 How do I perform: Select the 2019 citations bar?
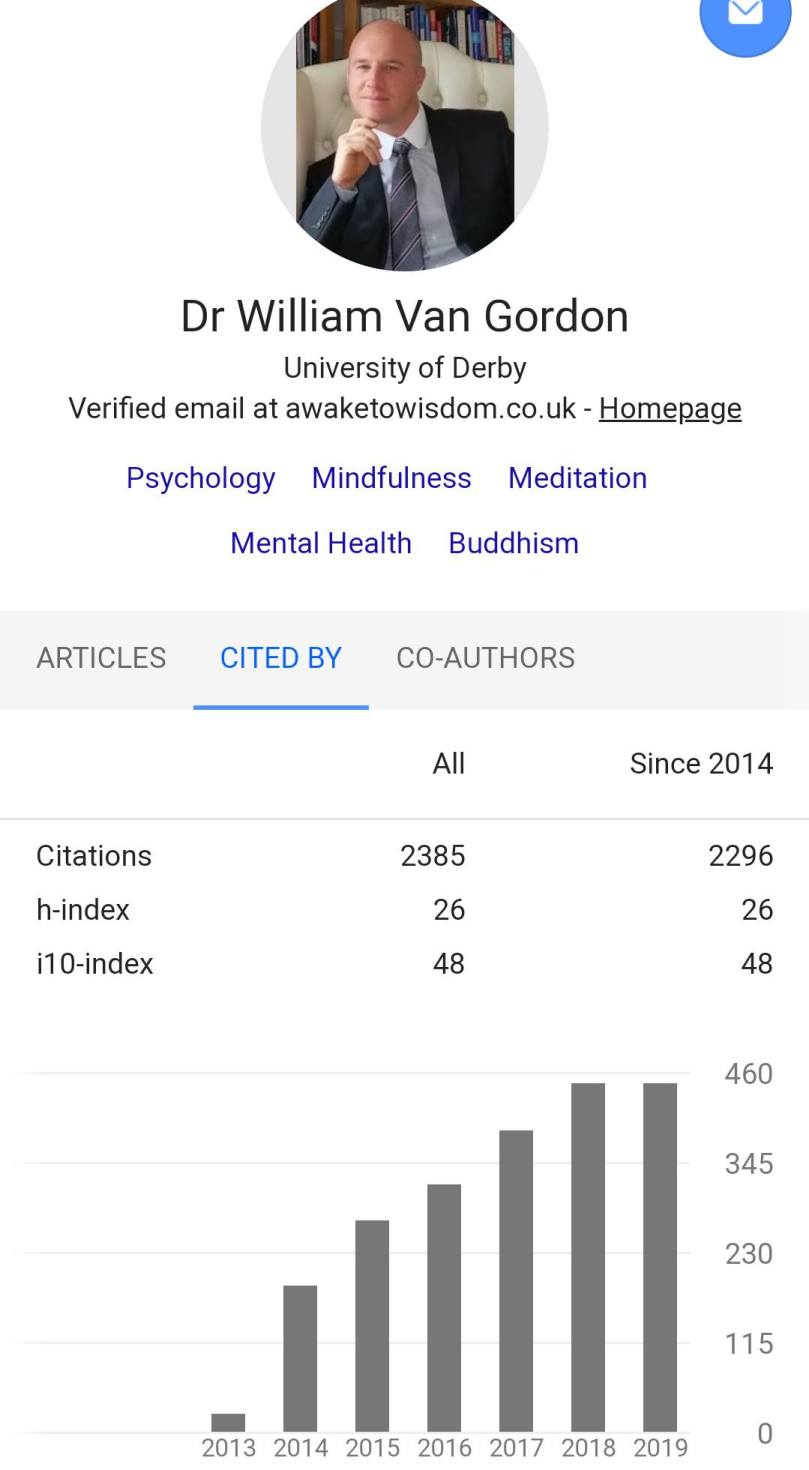click(x=660, y=1257)
